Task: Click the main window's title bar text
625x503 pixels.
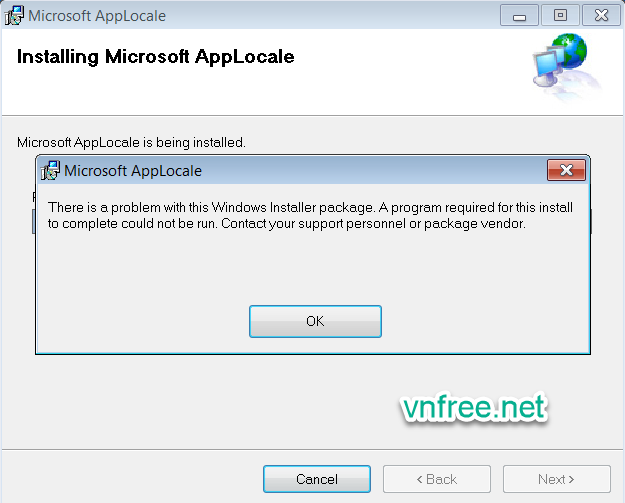Action: click(x=97, y=15)
